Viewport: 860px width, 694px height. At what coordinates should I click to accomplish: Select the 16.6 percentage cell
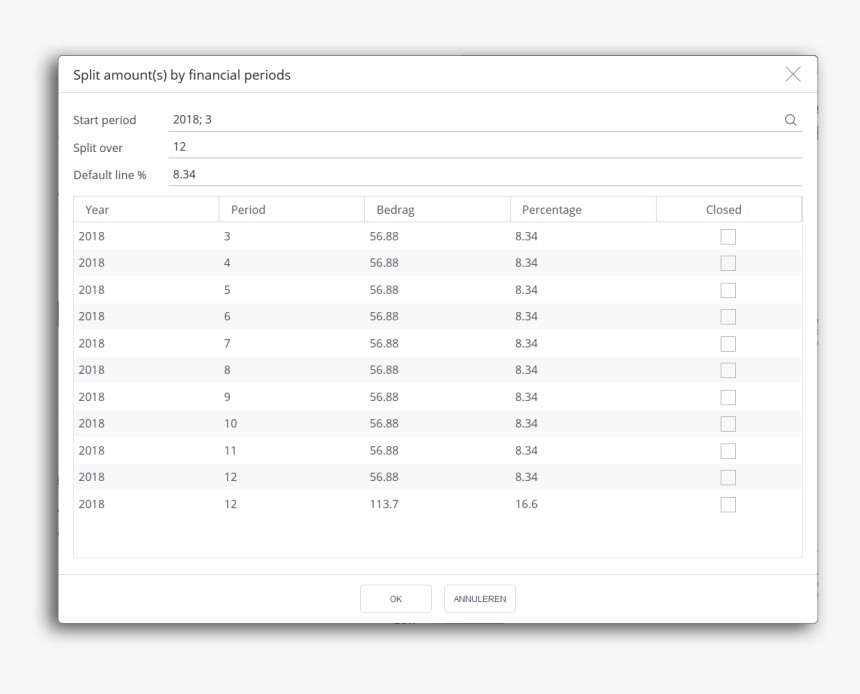(x=583, y=504)
